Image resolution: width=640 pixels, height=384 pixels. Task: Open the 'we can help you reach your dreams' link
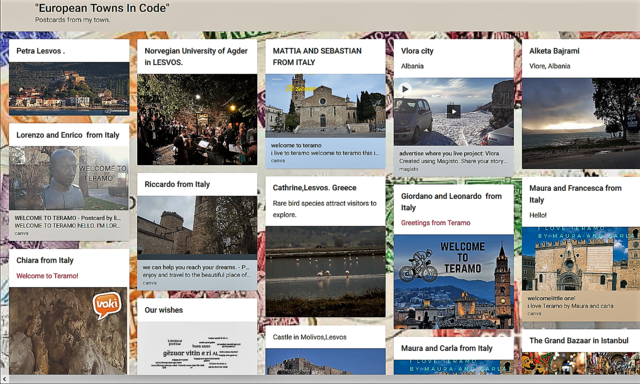click(197, 275)
